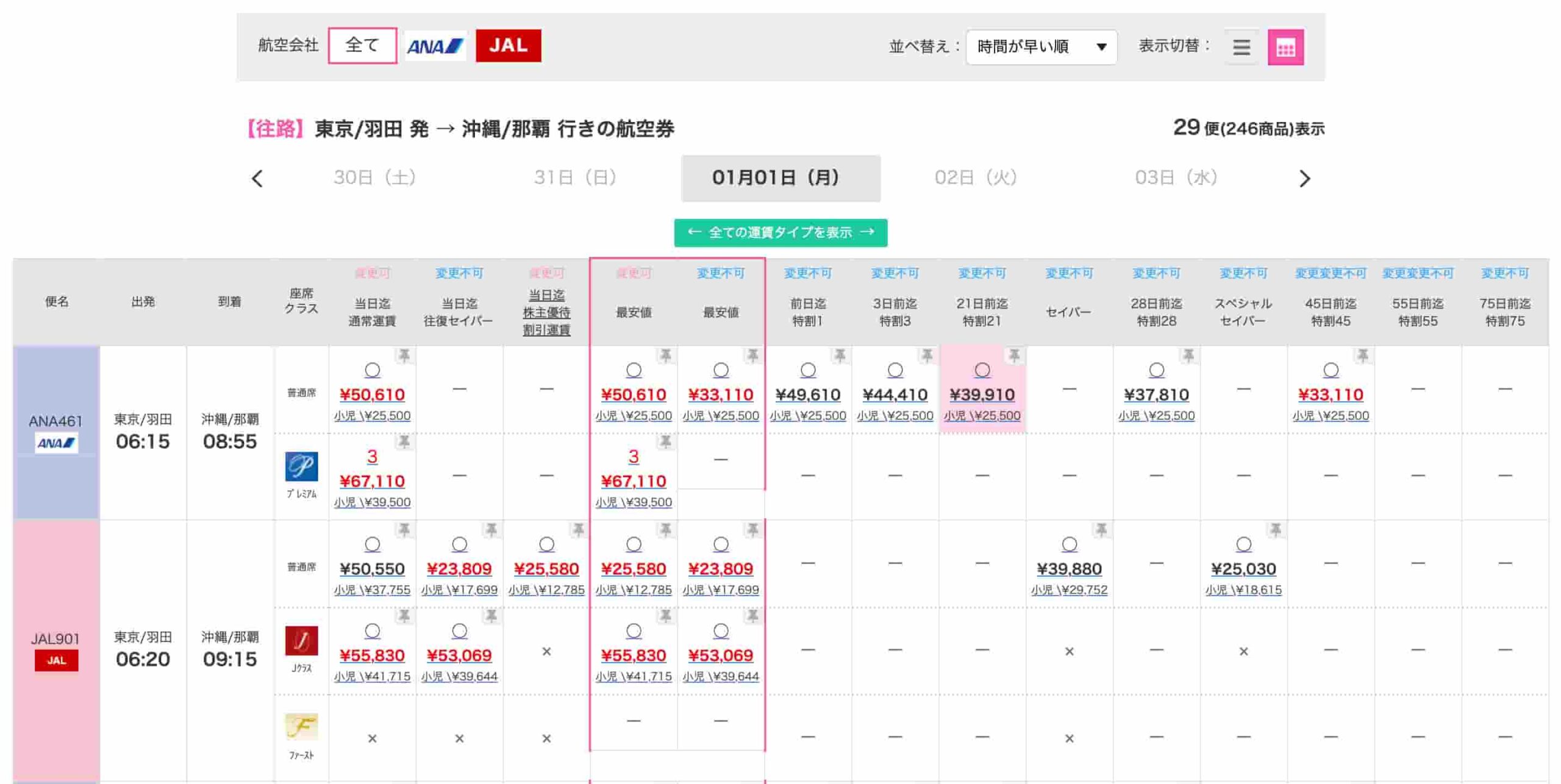Open 株主優待割引運賃 header link
The image size is (1561, 784).
pos(546,312)
